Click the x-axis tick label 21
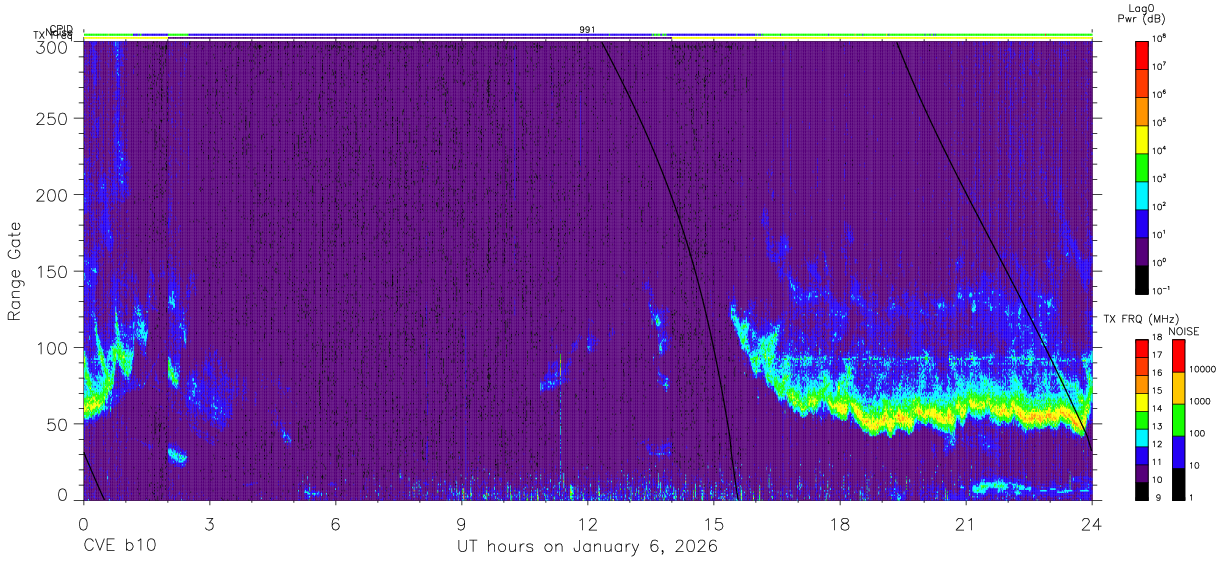 click(x=966, y=523)
